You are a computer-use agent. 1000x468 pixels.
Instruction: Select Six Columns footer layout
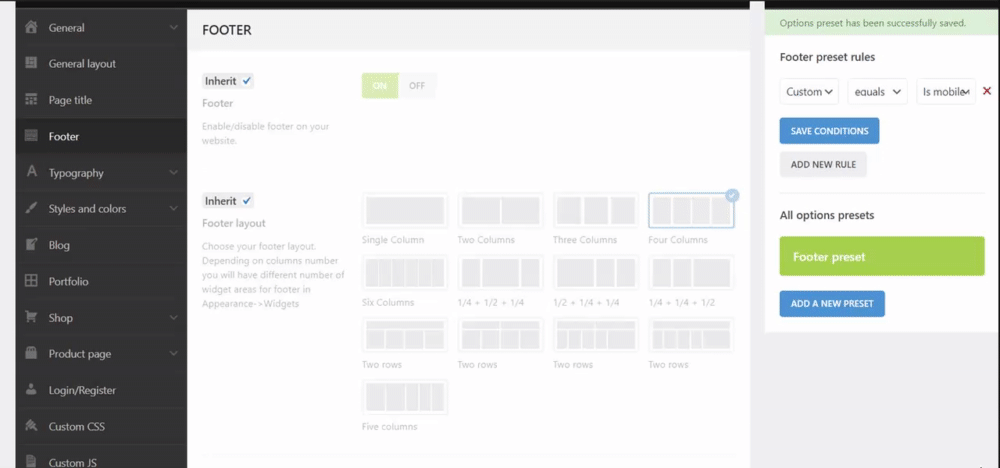[x=404, y=273]
